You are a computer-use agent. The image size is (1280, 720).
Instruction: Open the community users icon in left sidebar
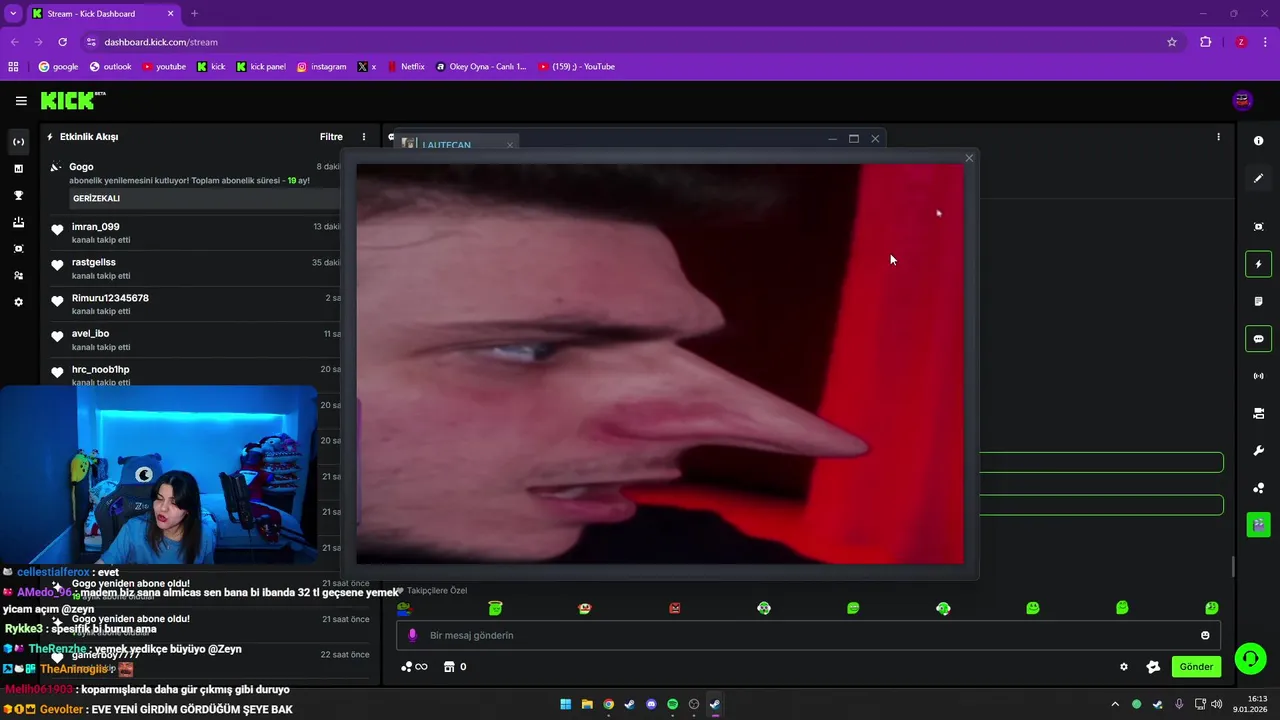coord(18,275)
